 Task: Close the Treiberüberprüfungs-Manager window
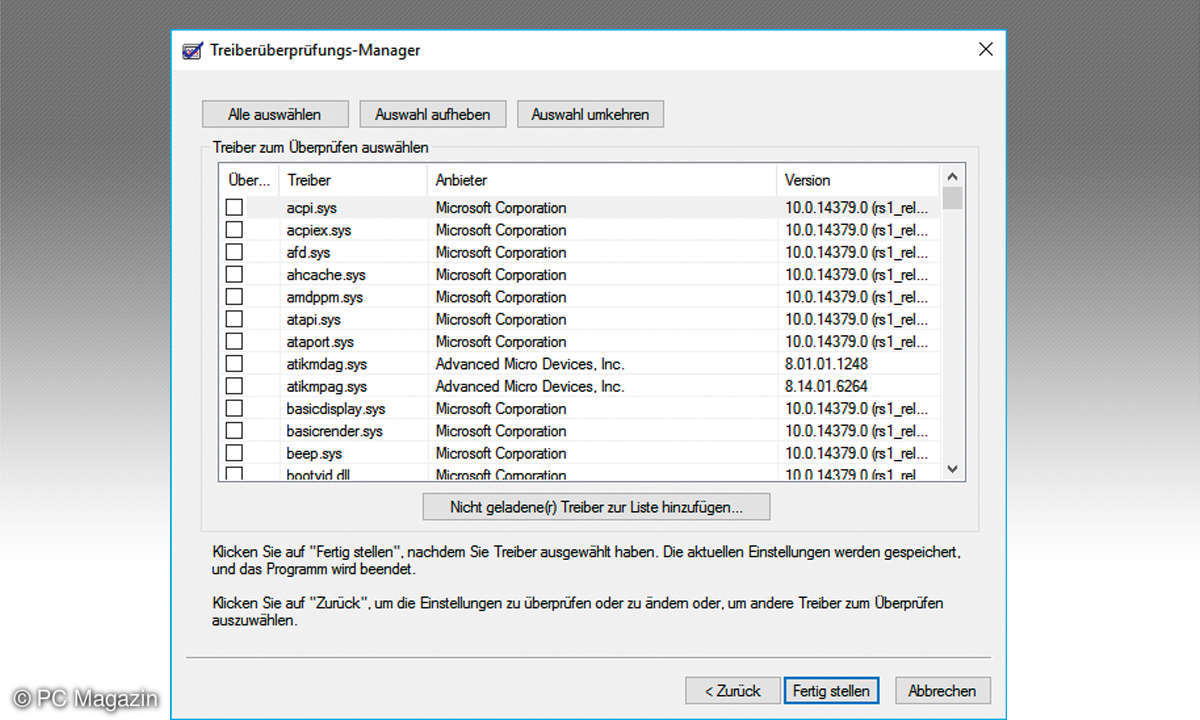pos(985,50)
